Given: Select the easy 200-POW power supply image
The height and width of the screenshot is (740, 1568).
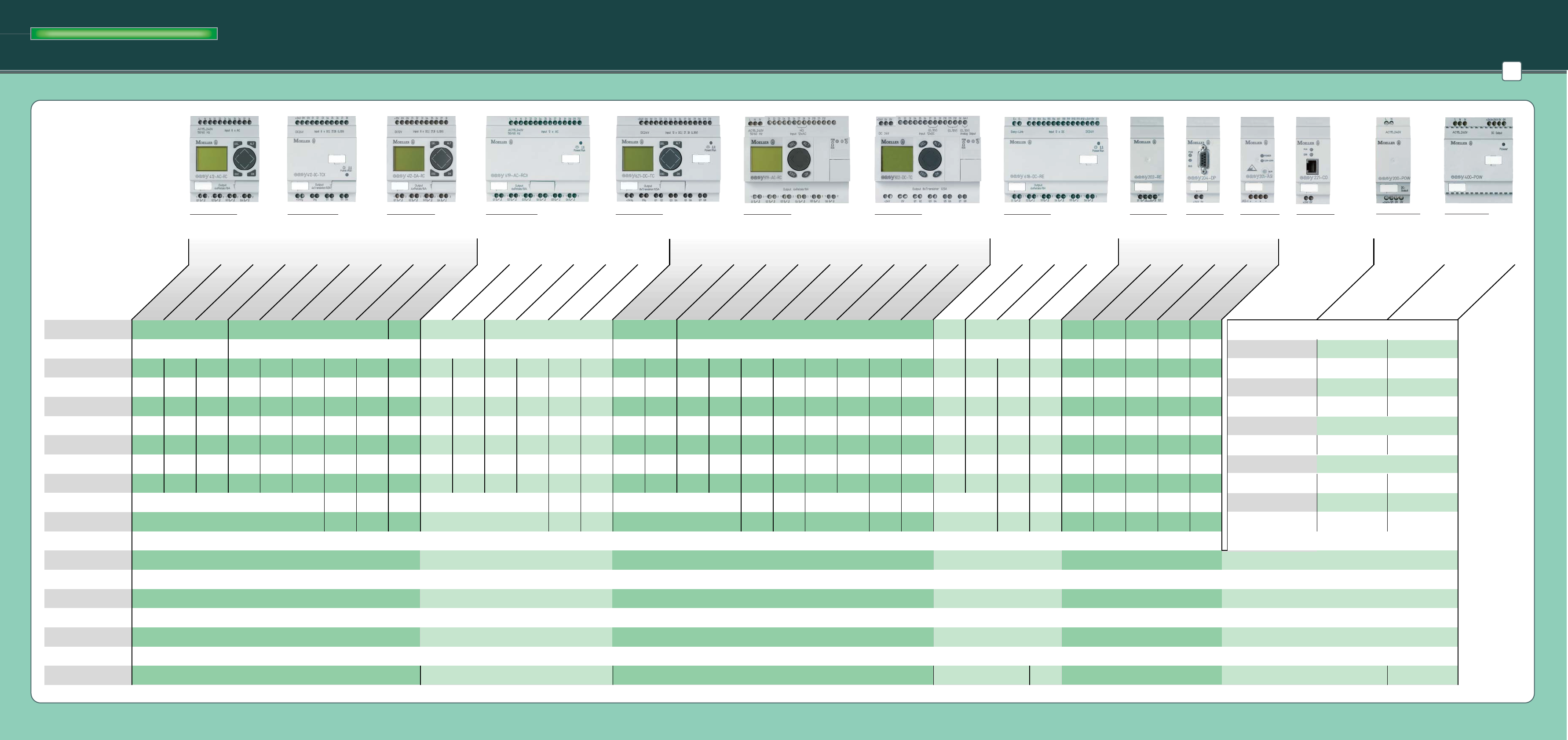Looking at the screenshot, I should [x=1393, y=160].
